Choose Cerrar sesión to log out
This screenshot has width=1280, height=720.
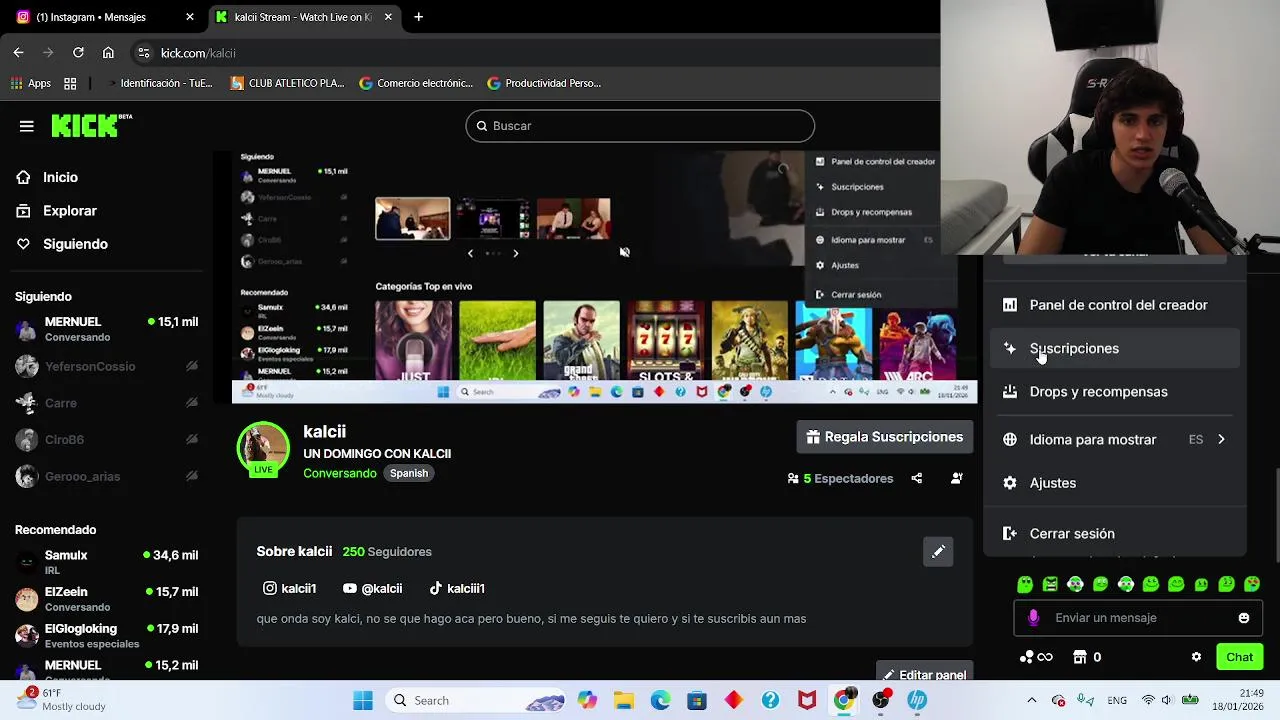click(1116, 534)
